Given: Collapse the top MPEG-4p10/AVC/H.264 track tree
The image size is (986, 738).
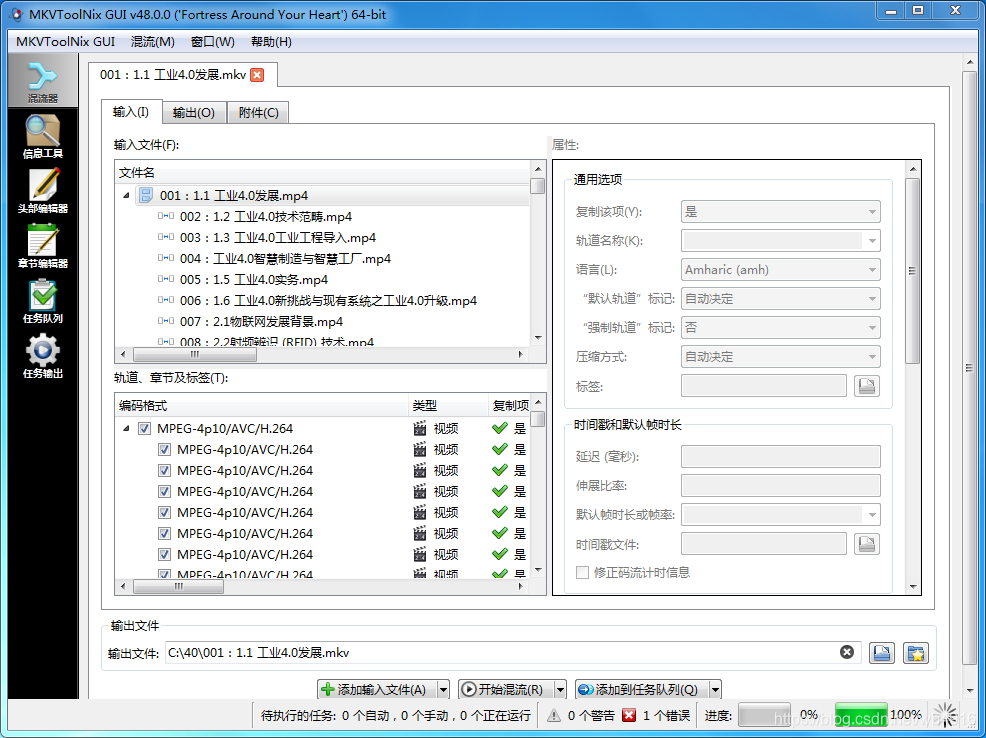Looking at the screenshot, I should pyautogui.click(x=126, y=428).
